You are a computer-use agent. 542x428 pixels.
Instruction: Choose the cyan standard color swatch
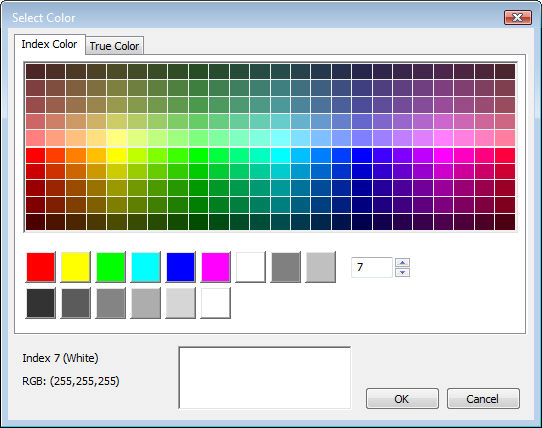coord(146,267)
